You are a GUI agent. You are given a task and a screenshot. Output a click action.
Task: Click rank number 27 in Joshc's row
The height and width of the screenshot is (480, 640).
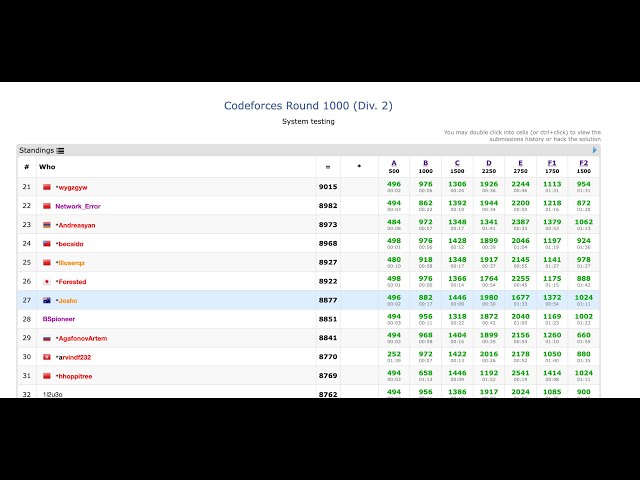click(27, 300)
